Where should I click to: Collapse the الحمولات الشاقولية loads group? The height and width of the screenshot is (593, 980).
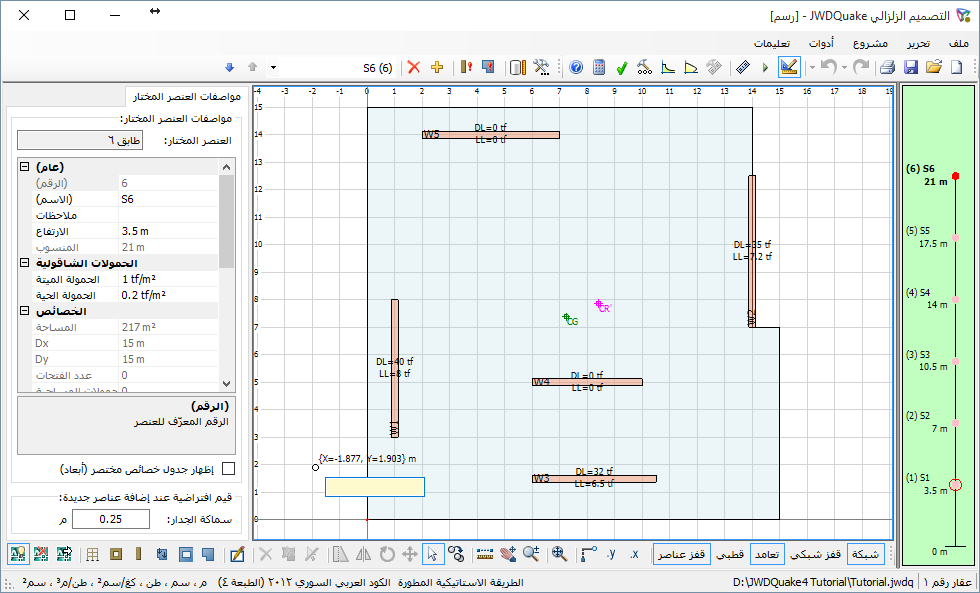coord(24,263)
